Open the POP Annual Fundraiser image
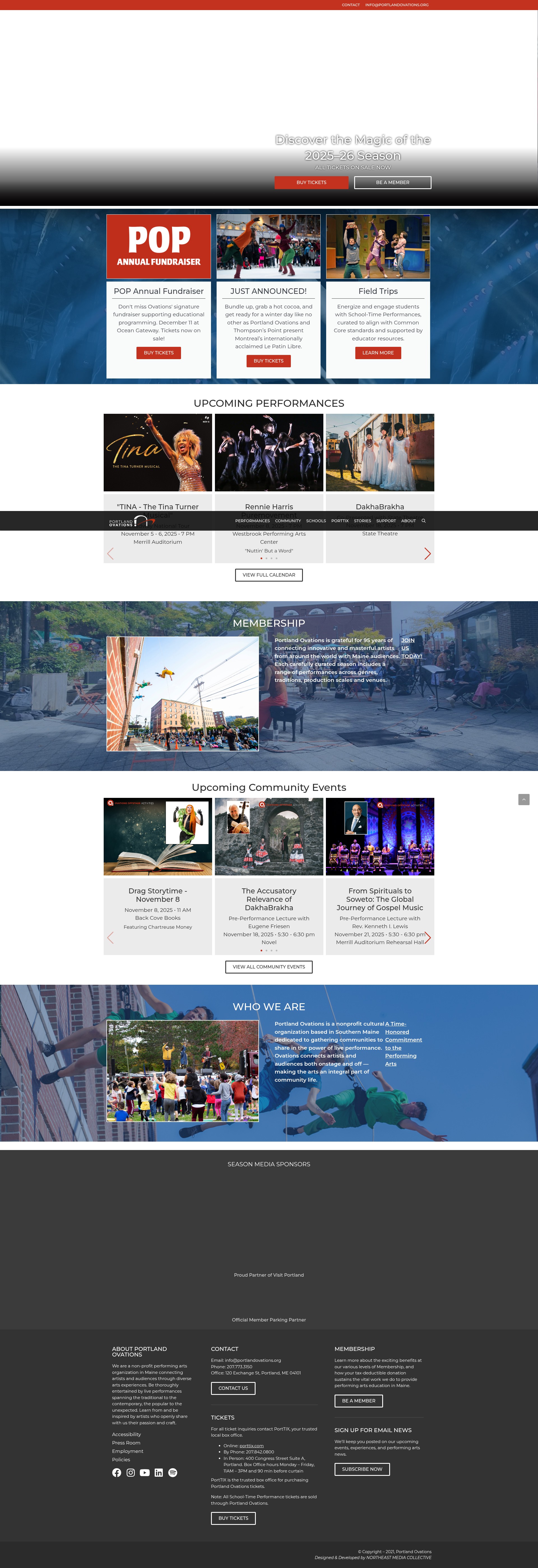 (x=159, y=247)
